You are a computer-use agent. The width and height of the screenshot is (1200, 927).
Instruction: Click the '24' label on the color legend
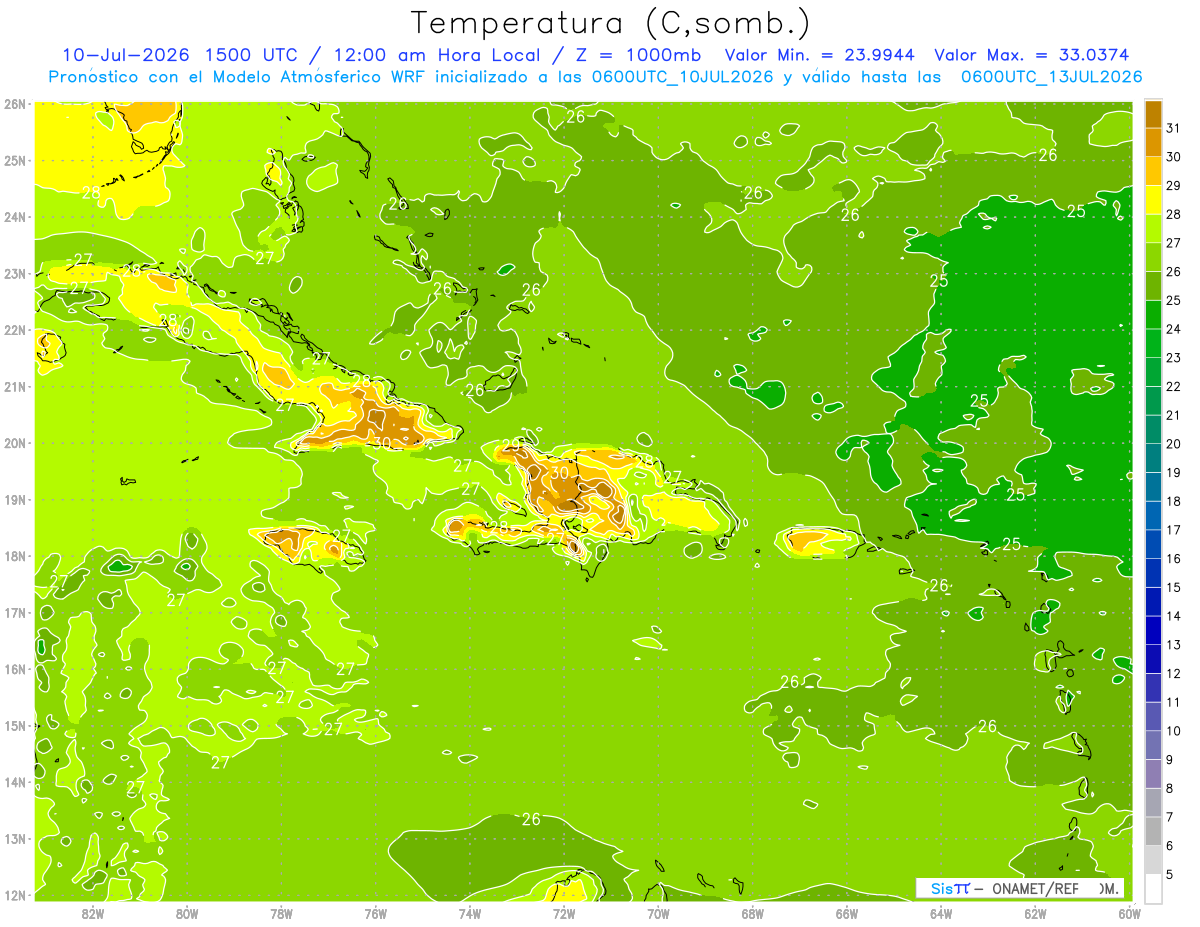click(1174, 329)
